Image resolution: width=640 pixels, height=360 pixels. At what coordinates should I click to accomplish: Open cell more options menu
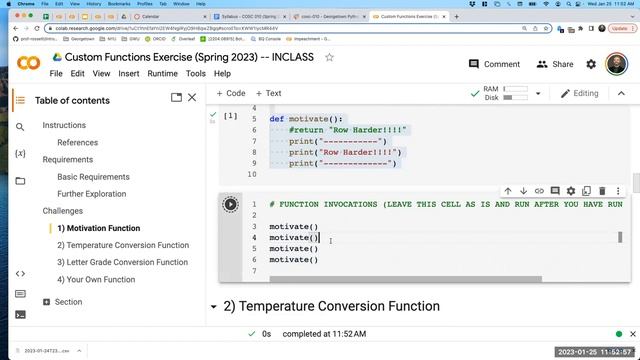(618, 191)
